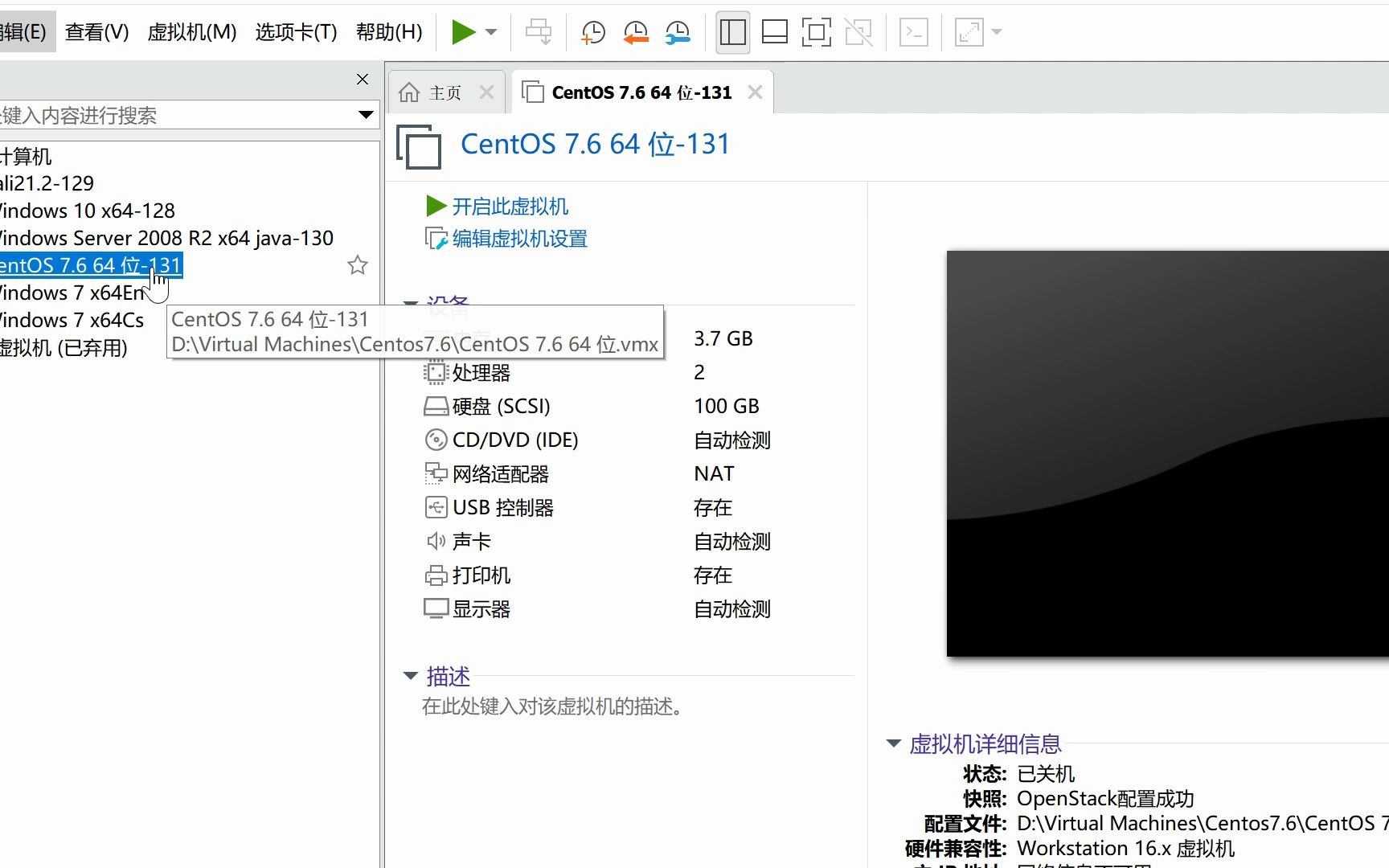The width and height of the screenshot is (1389, 868).
Task: Click the home icon on the 主页 tab
Action: click(x=409, y=92)
